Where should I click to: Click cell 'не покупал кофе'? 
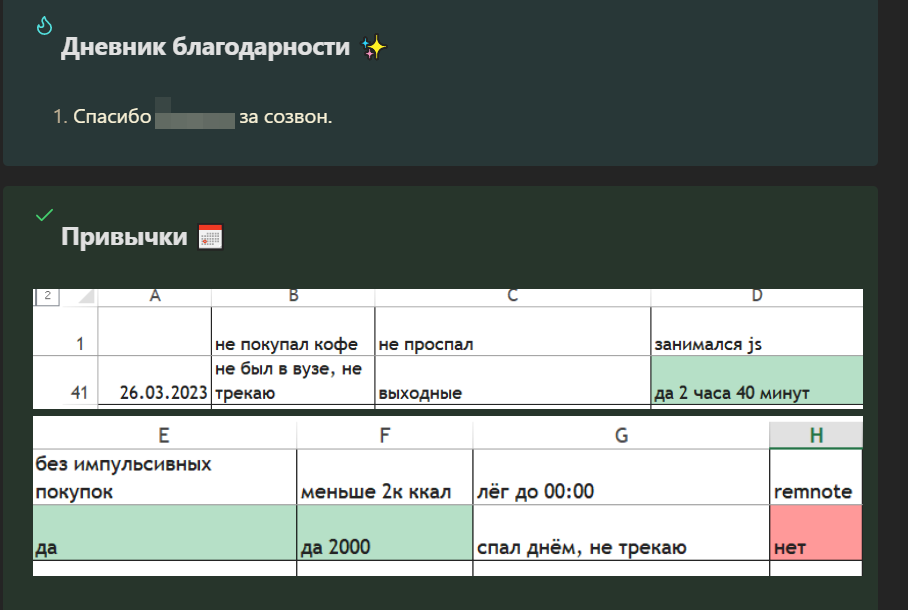tap(293, 331)
